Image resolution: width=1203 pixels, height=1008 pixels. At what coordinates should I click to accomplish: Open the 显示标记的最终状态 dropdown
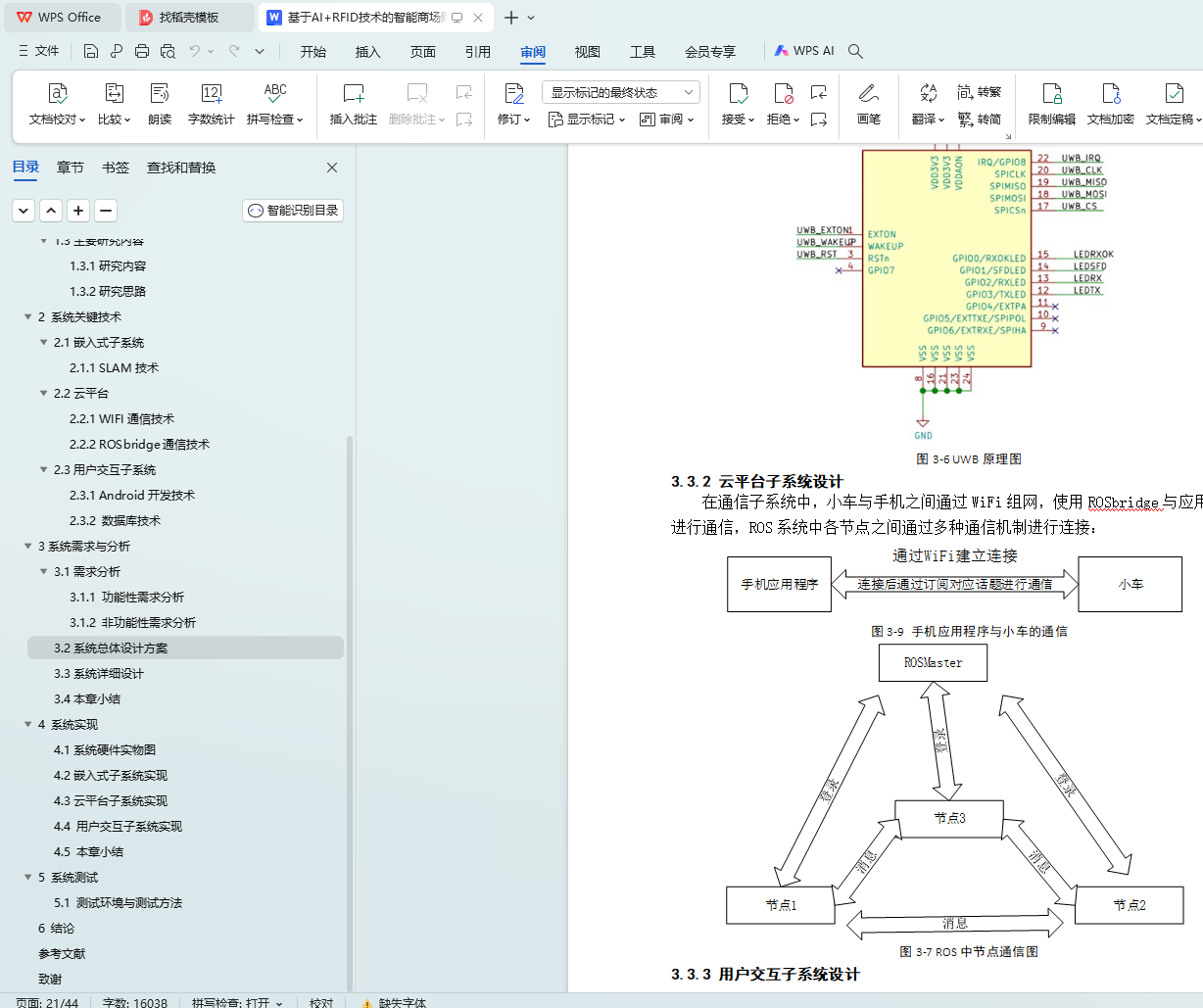(x=621, y=92)
